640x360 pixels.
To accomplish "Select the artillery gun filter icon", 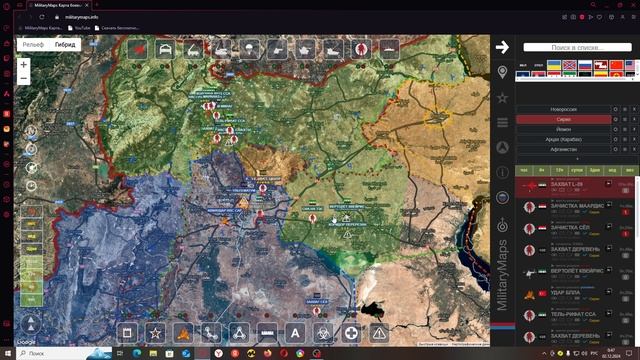I will [277, 50].
